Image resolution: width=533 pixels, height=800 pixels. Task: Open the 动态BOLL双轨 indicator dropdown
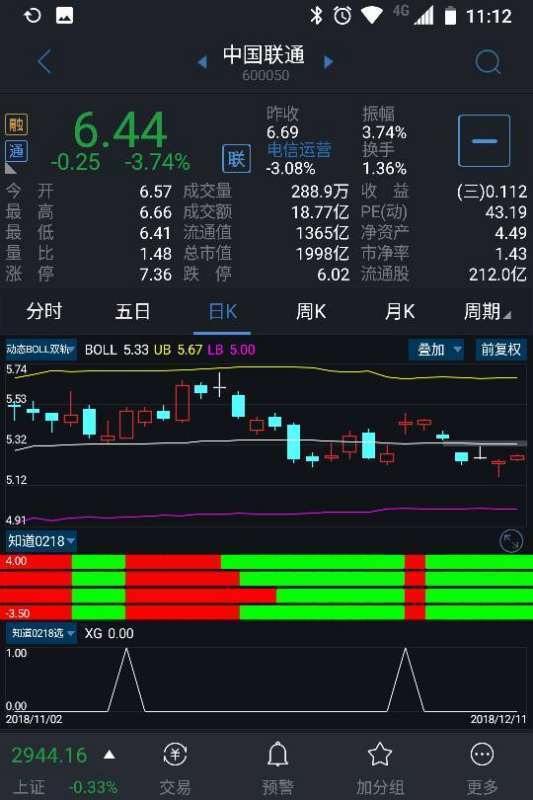[x=41, y=349]
